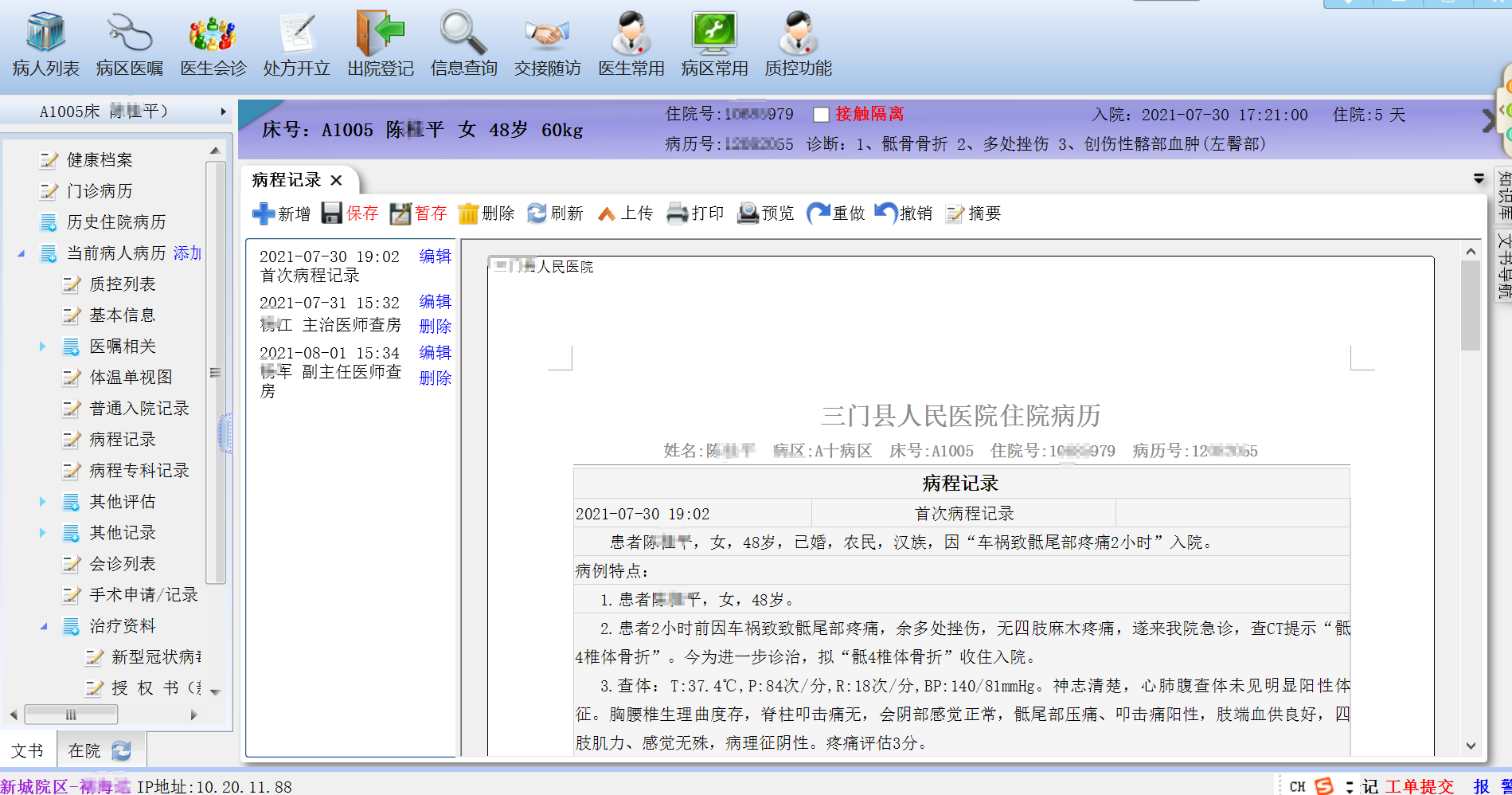Open 医生会诊 consultation icon
Viewport: 1512px width, 795px height.
pyautogui.click(x=213, y=33)
